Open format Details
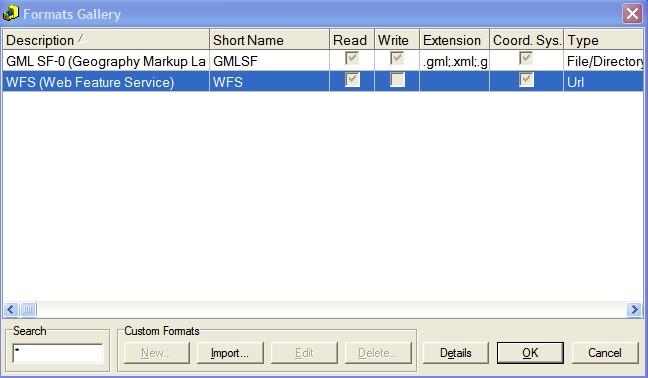 456,353
